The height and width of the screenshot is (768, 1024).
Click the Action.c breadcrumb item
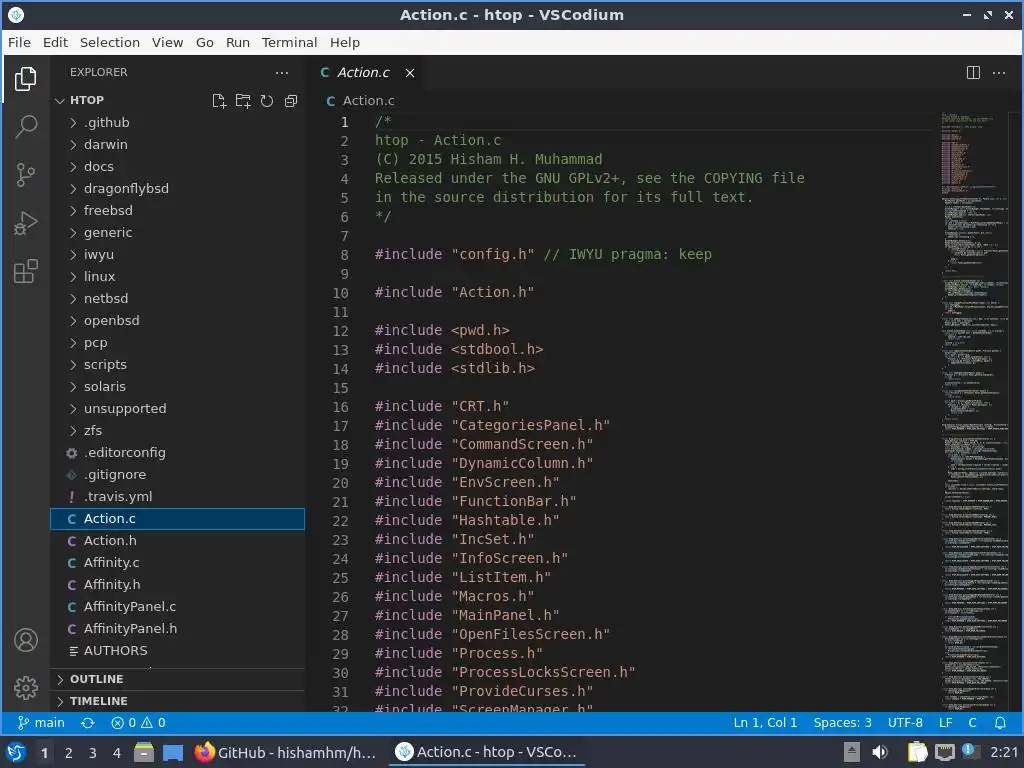360,101
